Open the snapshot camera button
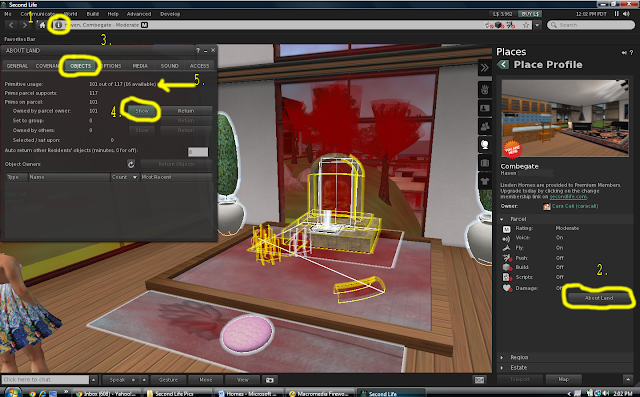640x397 pixels. click(269, 380)
